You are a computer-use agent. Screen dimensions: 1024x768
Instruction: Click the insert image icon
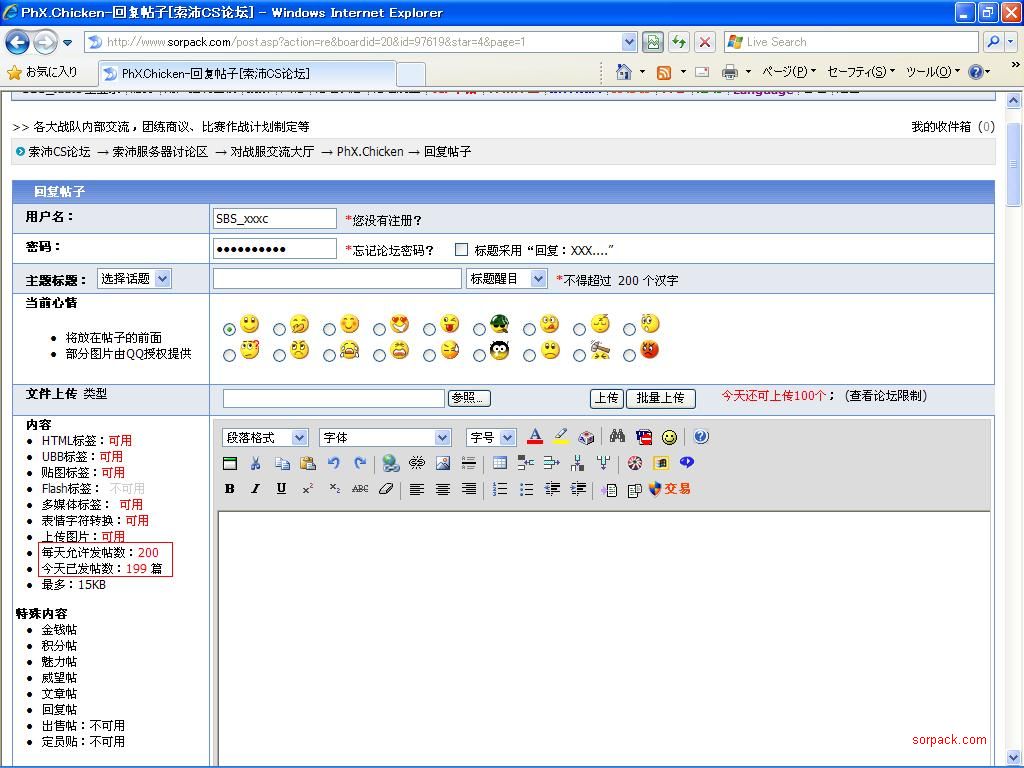coord(443,463)
